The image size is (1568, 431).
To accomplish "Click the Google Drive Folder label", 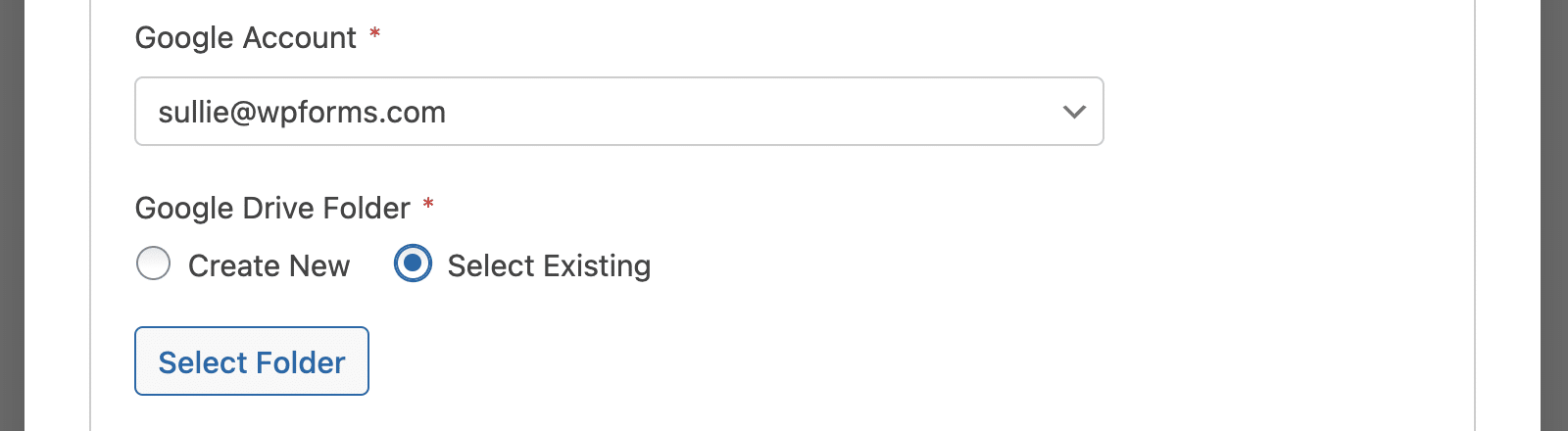I will click(x=272, y=208).
